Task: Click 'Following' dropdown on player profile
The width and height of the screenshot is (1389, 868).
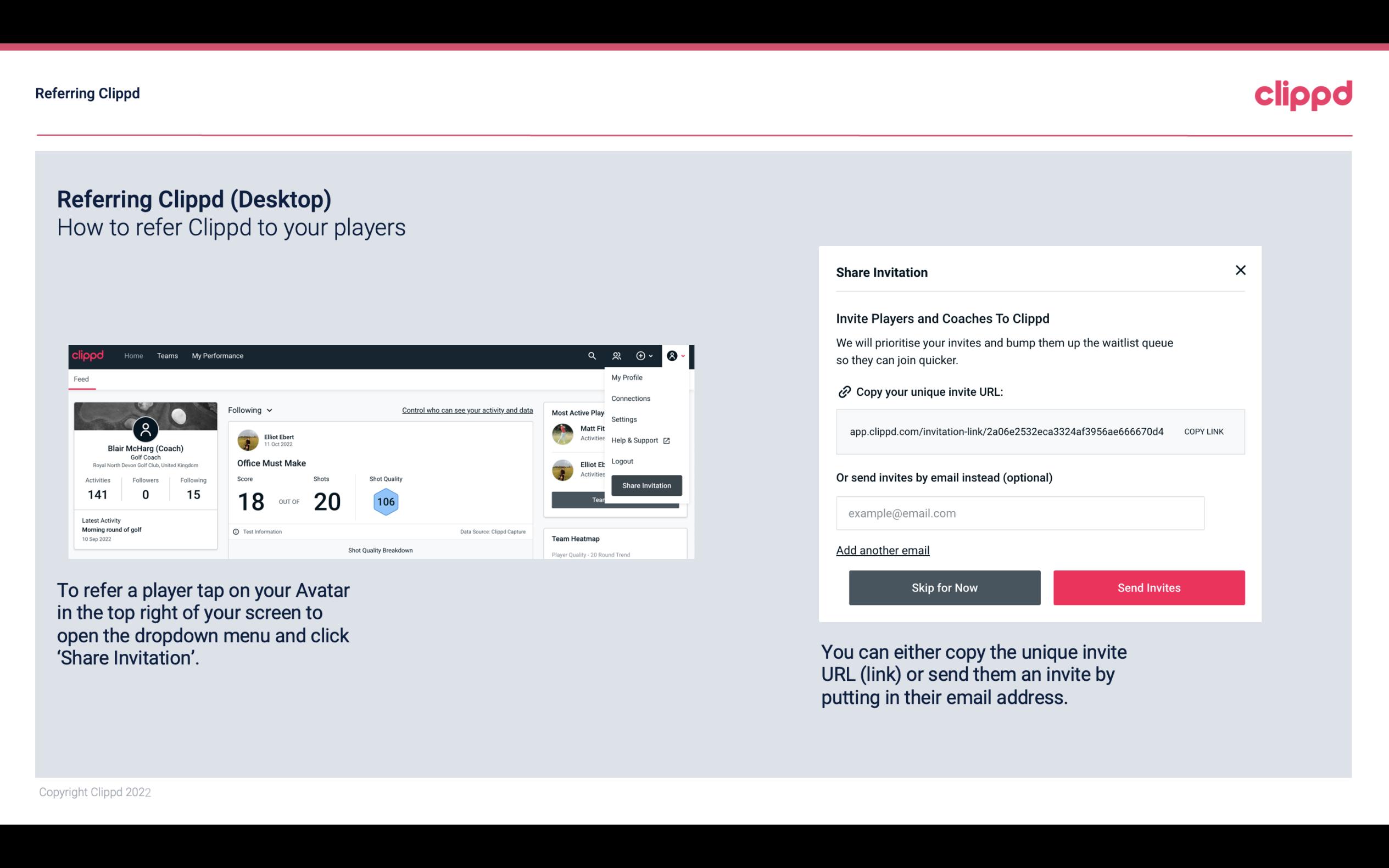Action: point(247,410)
